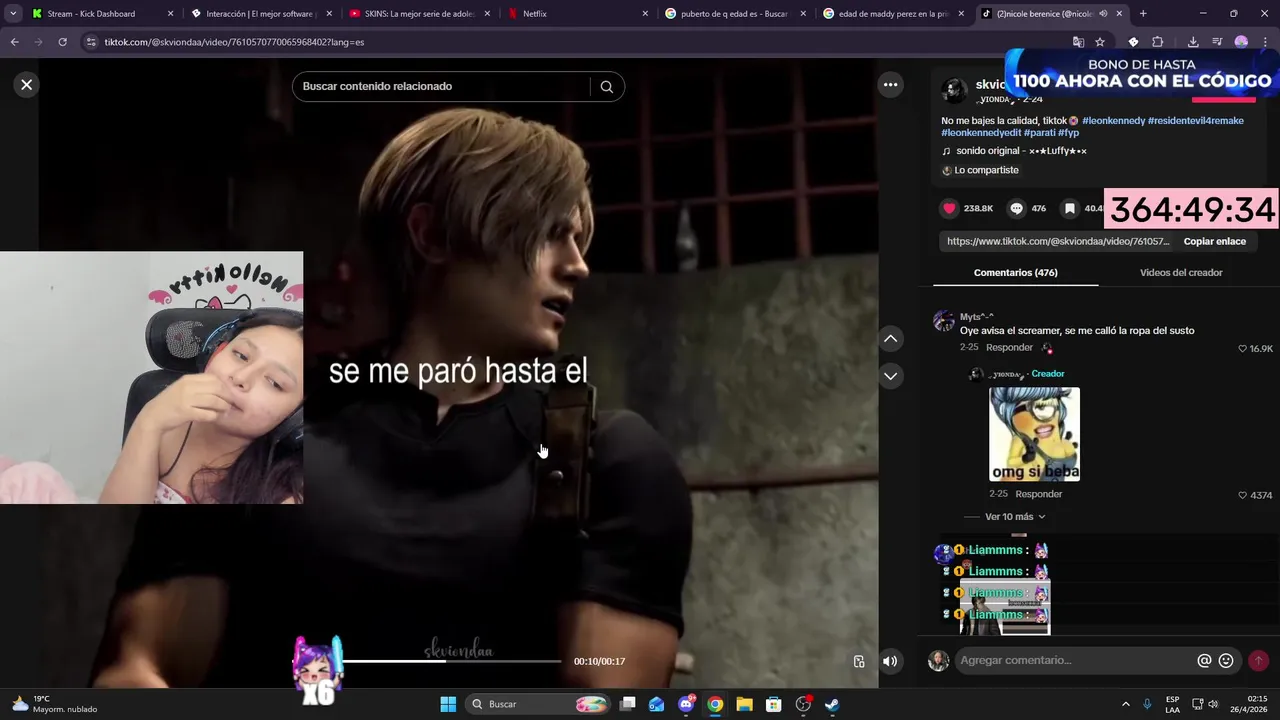The image size is (1280, 720).
Task: Open hashtag #leonkennedy link
Action: (x=1113, y=120)
